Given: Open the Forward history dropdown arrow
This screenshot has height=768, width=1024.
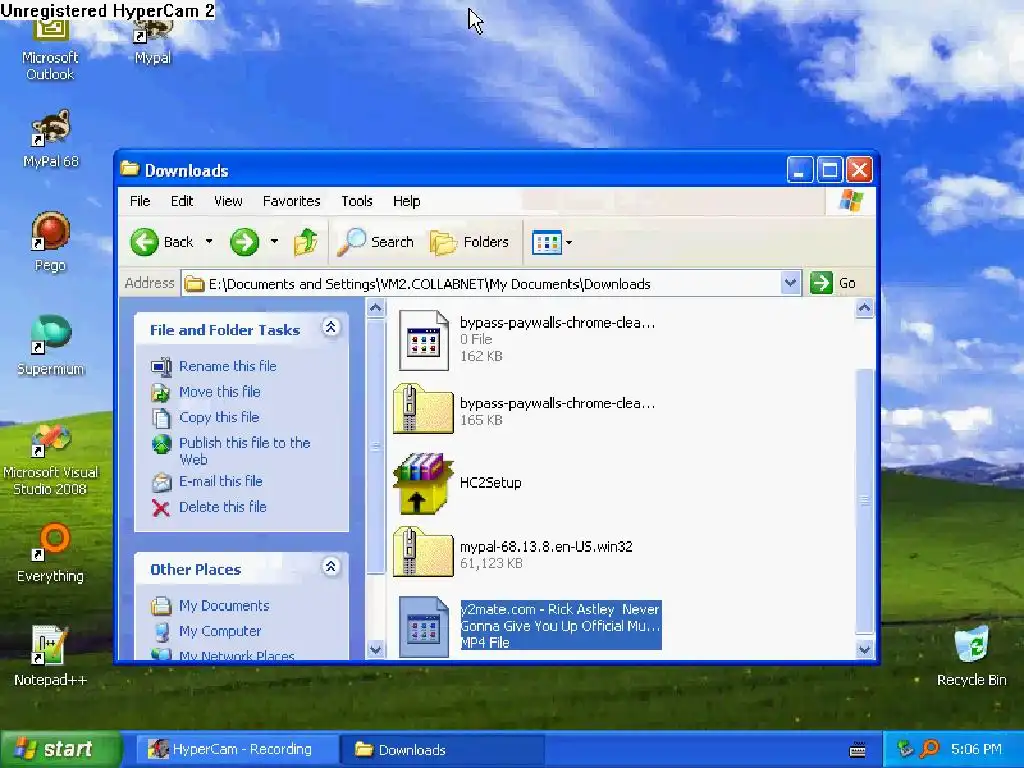Looking at the screenshot, I should (x=274, y=242).
